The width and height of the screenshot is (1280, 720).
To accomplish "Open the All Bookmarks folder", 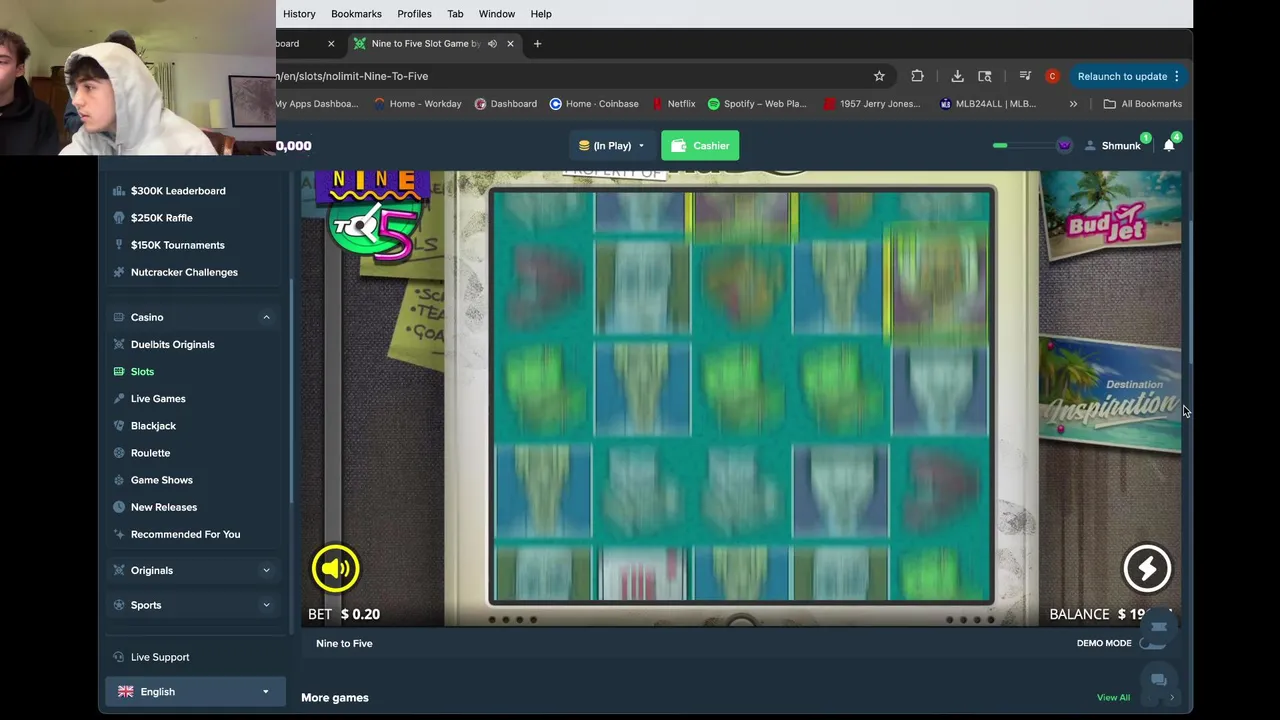I will pos(1142,104).
